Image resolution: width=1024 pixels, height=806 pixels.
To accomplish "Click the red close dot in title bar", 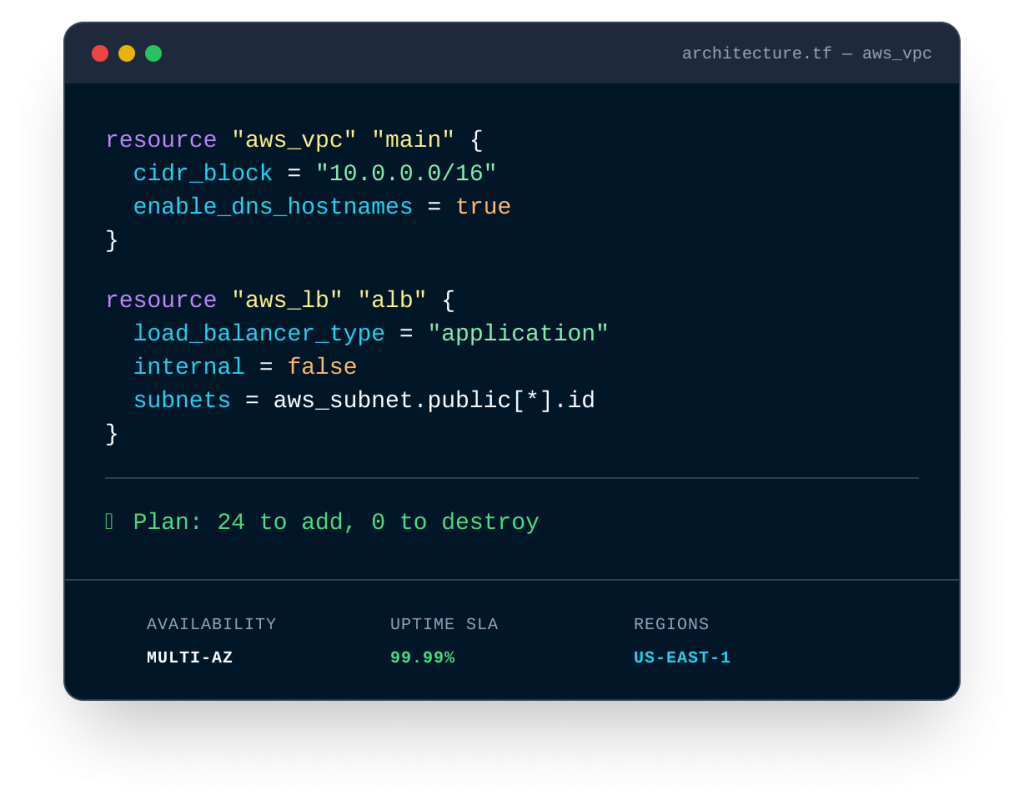I will tap(100, 54).
